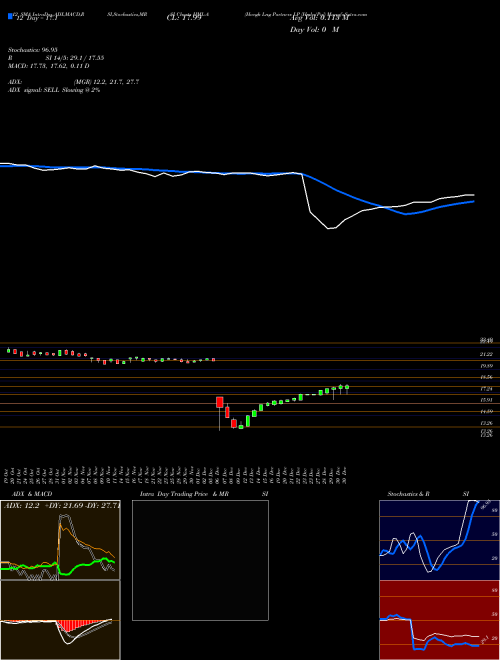
Task: Select the 'ADX: 12.2 +DY: 21.69 -DY: 27.71' header
Action: pos(61,506)
